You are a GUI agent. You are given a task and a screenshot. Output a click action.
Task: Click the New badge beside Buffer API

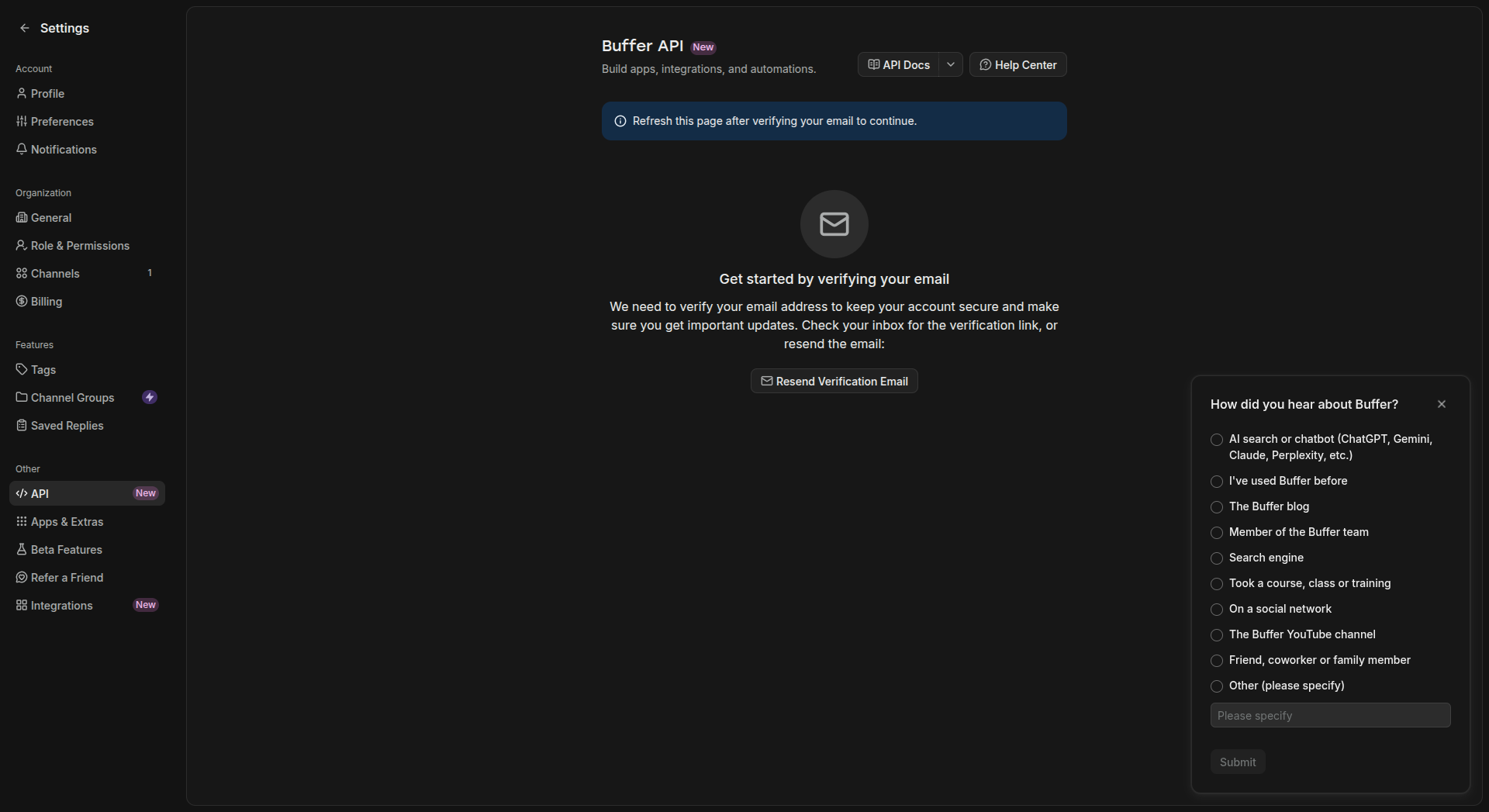[703, 47]
